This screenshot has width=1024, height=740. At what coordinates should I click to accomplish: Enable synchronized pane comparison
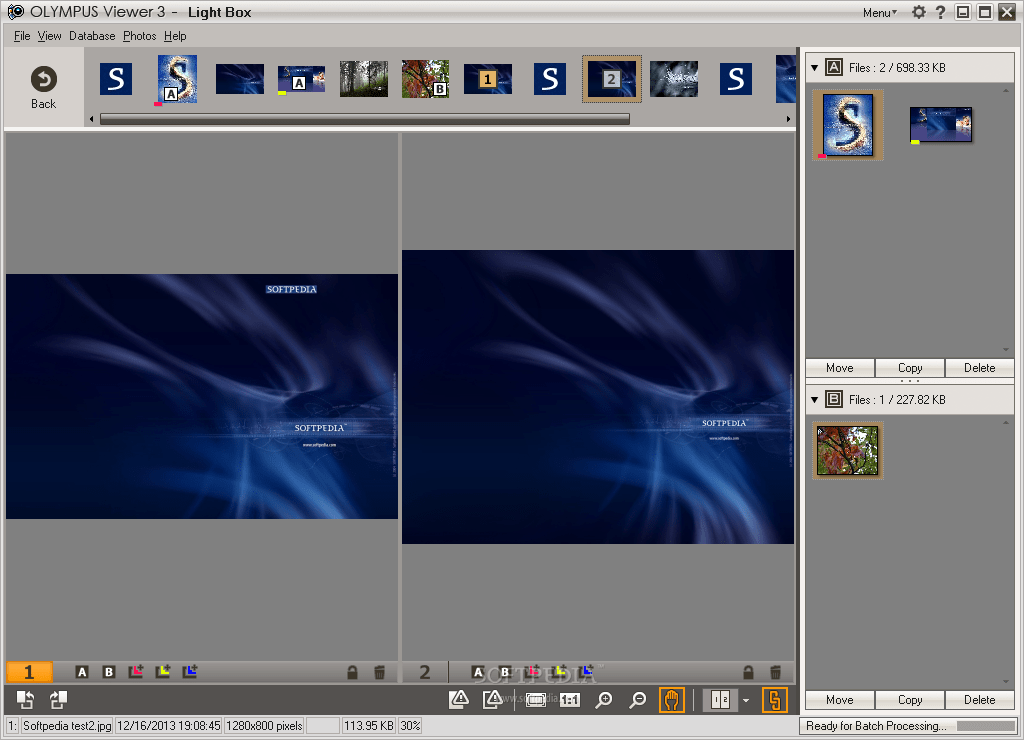pyautogui.click(x=775, y=700)
